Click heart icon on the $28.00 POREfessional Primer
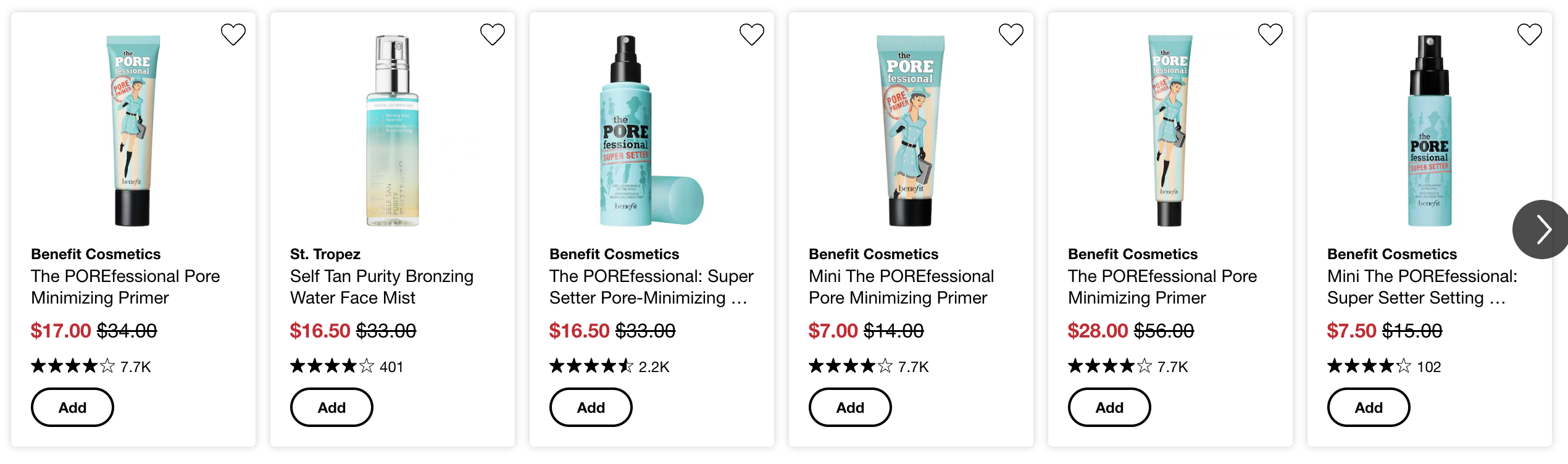 1270,35
